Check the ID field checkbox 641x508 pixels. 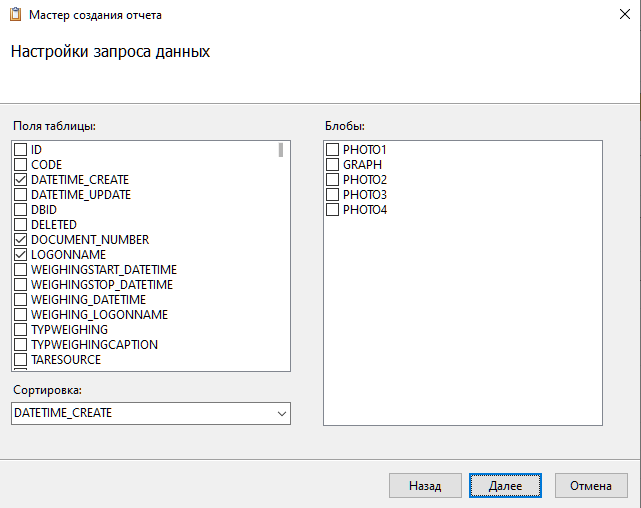(x=20, y=150)
